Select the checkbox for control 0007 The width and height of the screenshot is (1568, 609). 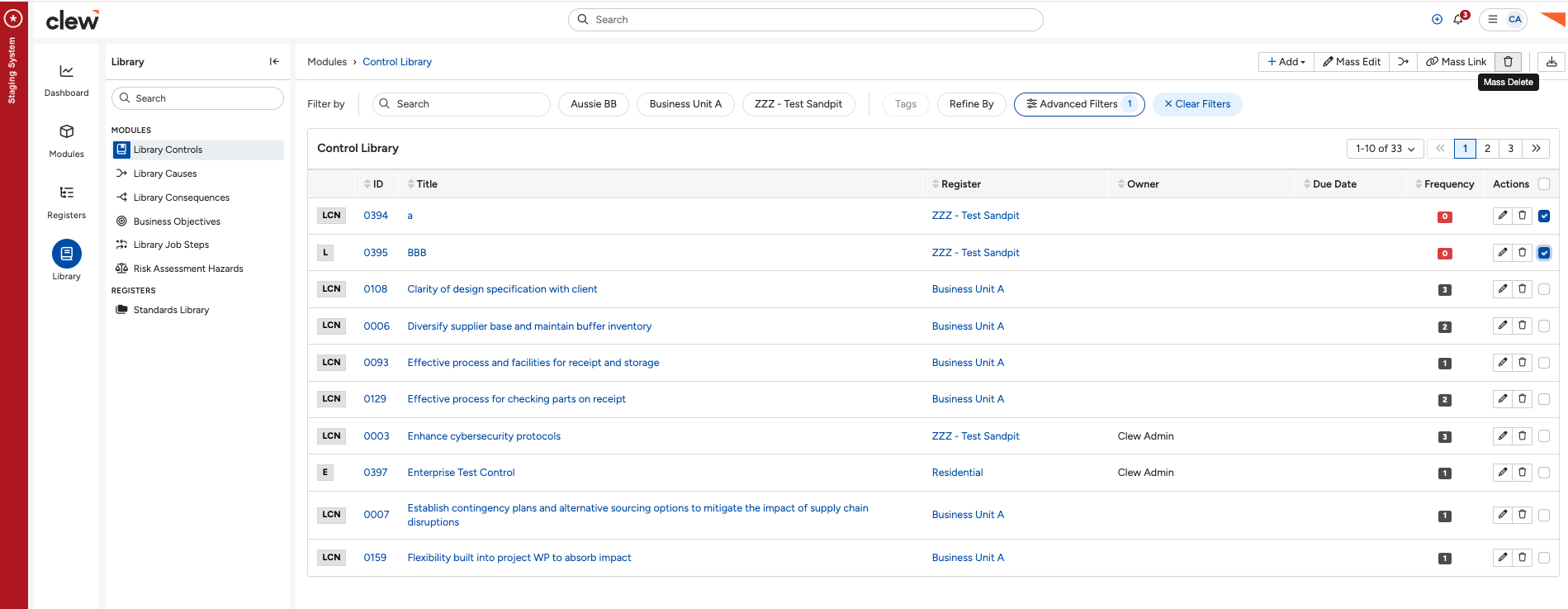coord(1544,515)
